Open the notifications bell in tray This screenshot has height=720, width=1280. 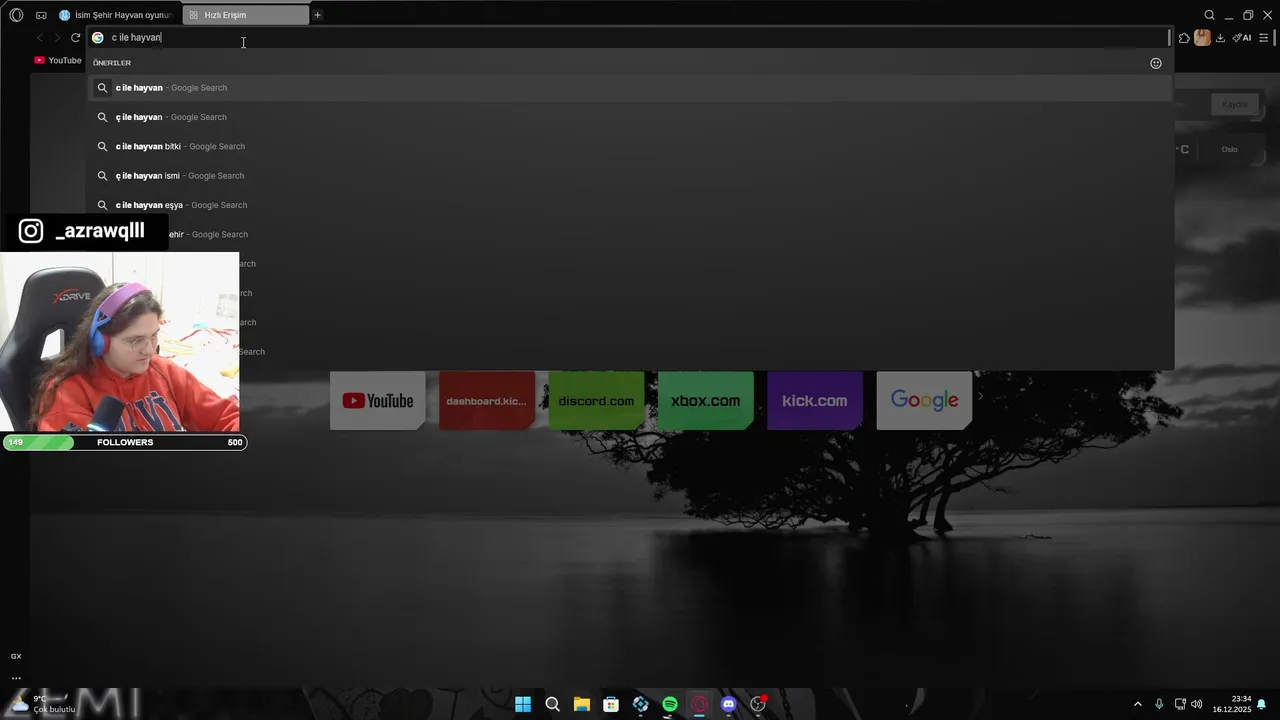tap(1262, 704)
